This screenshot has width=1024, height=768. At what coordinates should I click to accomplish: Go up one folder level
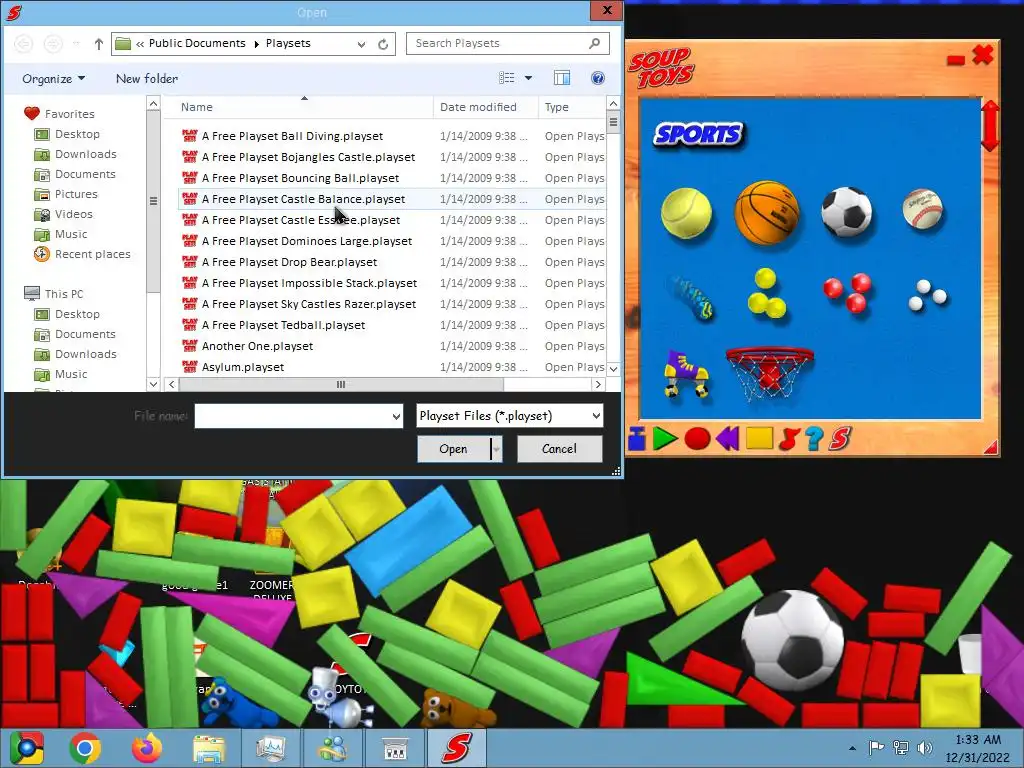(x=99, y=44)
